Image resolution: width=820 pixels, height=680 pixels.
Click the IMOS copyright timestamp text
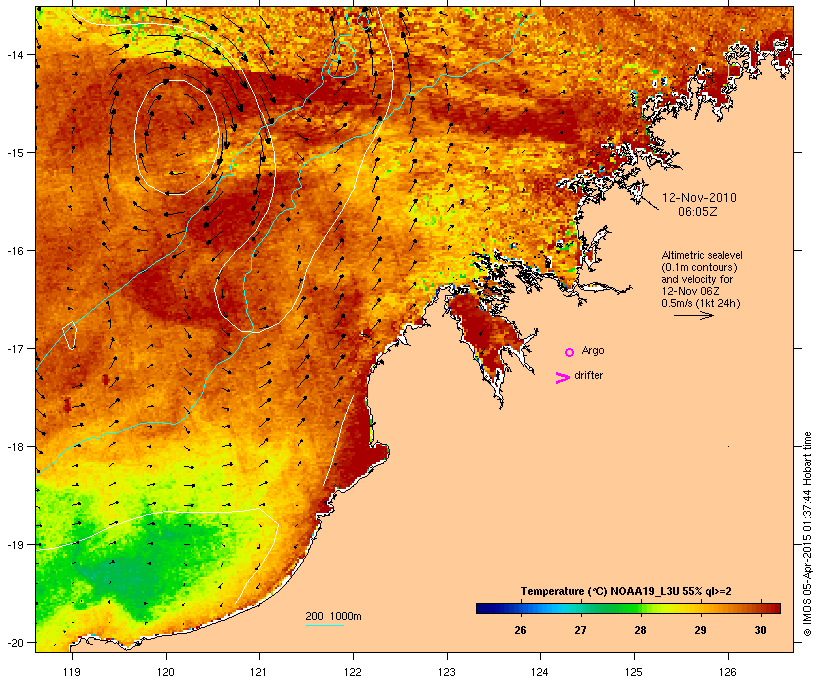tap(807, 535)
